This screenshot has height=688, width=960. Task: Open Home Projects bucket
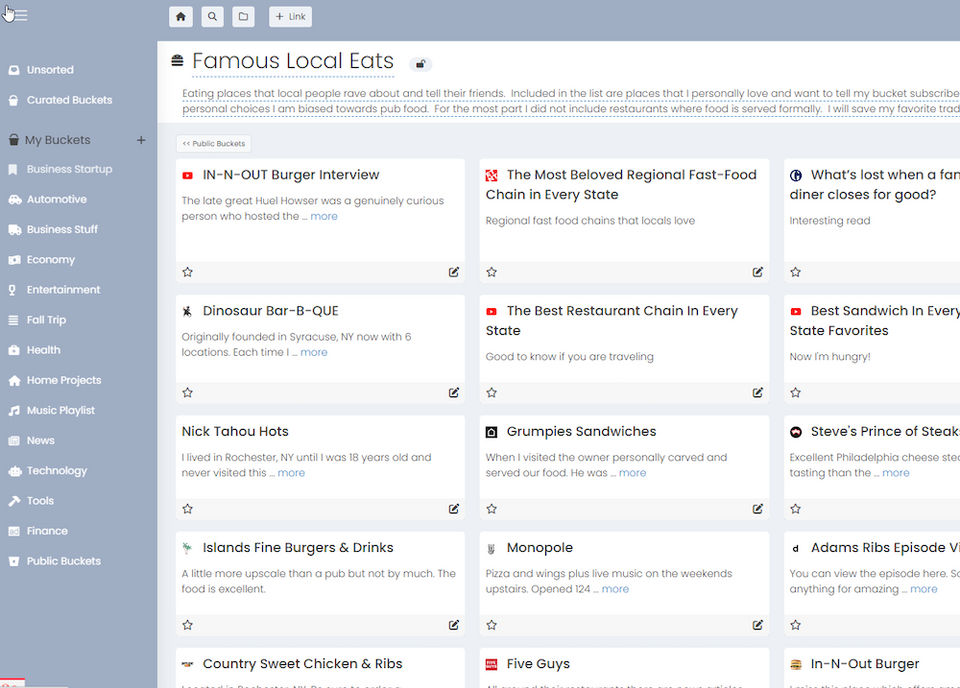(x=64, y=380)
